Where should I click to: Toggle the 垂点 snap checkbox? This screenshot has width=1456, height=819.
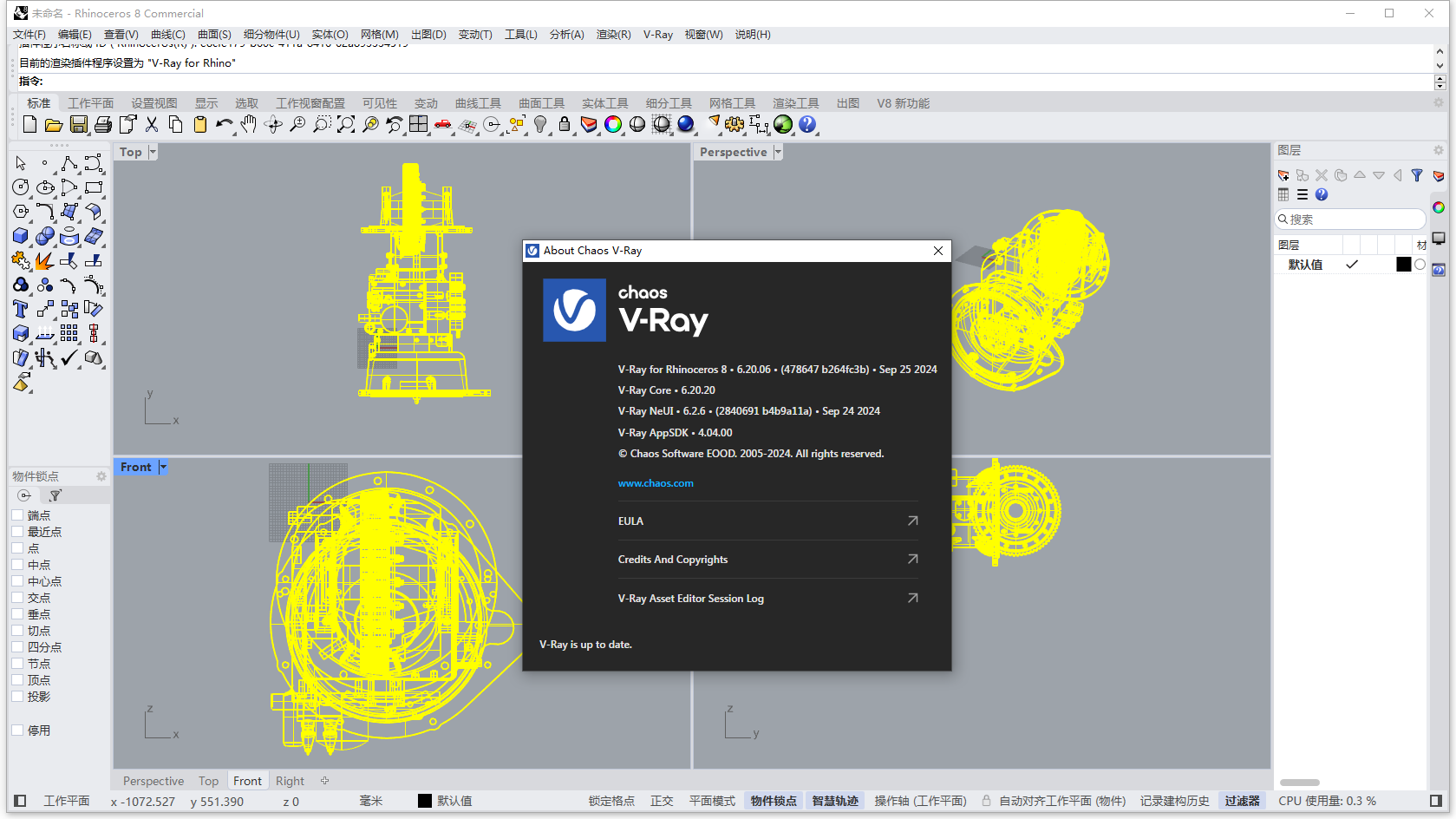[17, 614]
